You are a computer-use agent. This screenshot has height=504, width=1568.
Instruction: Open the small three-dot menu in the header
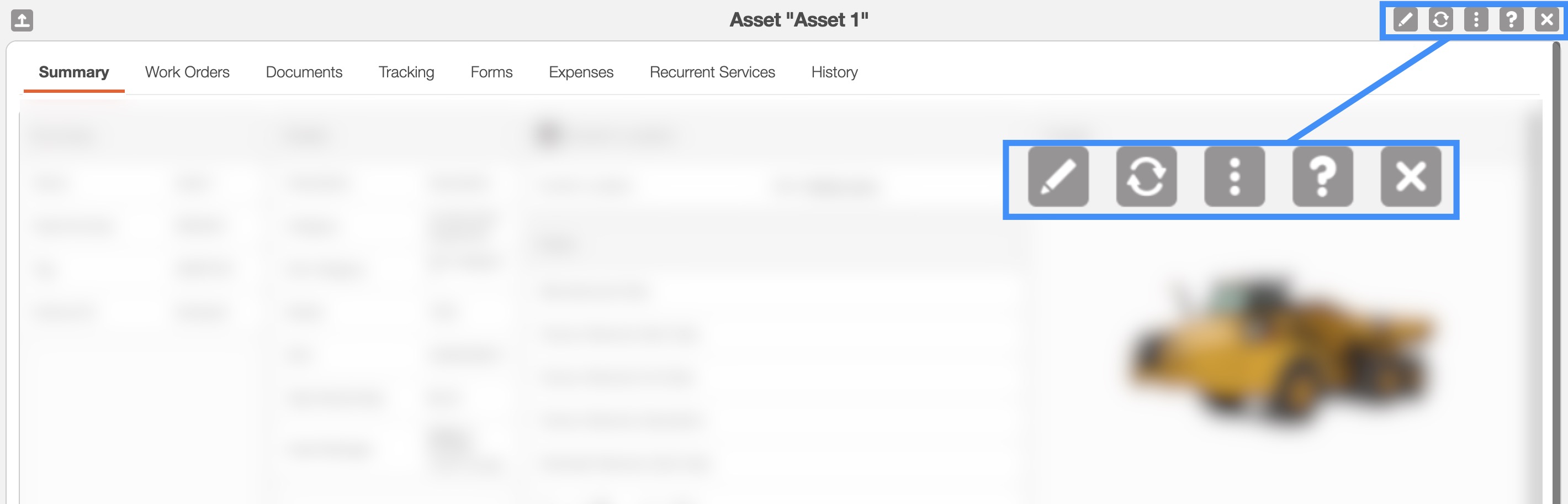click(x=1475, y=19)
